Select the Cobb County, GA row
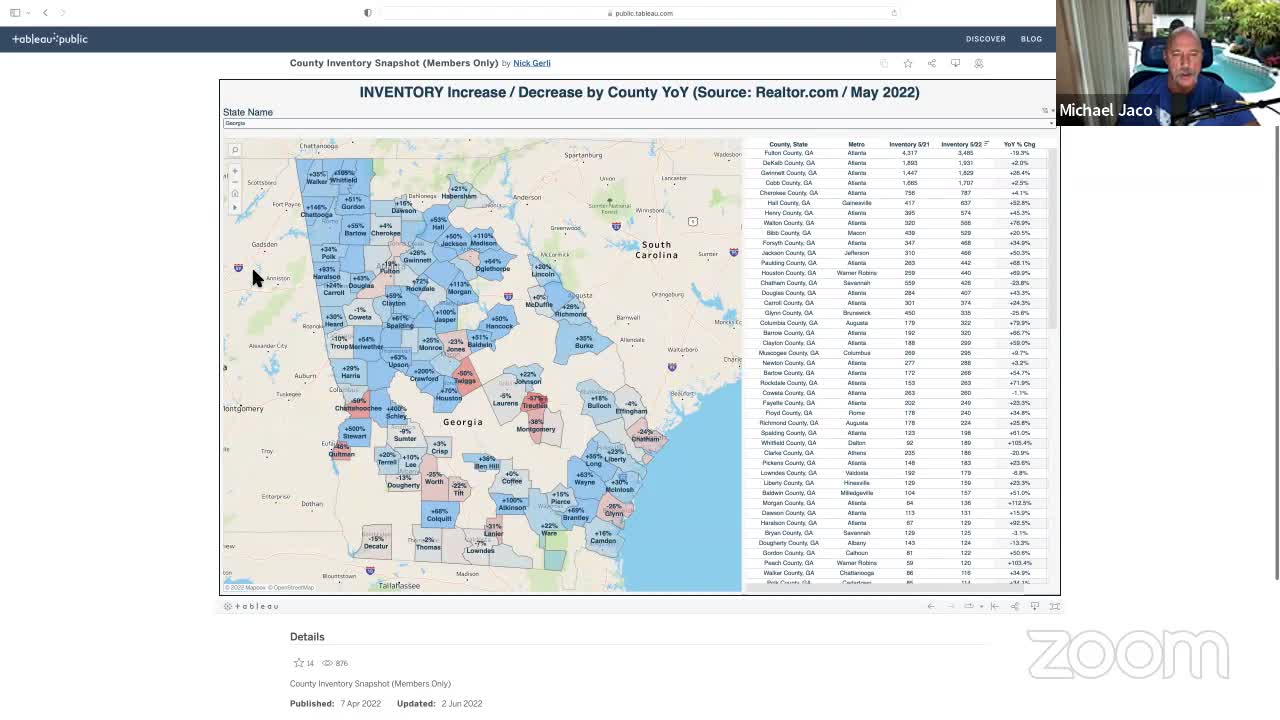Viewport: 1280px width, 720px height. pos(895,183)
